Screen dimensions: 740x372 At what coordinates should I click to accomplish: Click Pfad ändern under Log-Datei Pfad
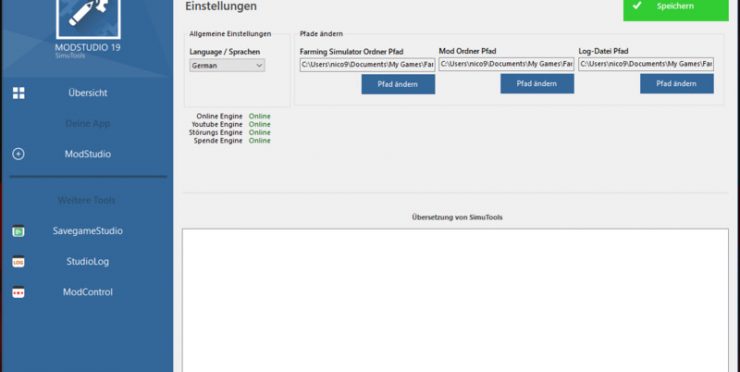click(x=677, y=84)
